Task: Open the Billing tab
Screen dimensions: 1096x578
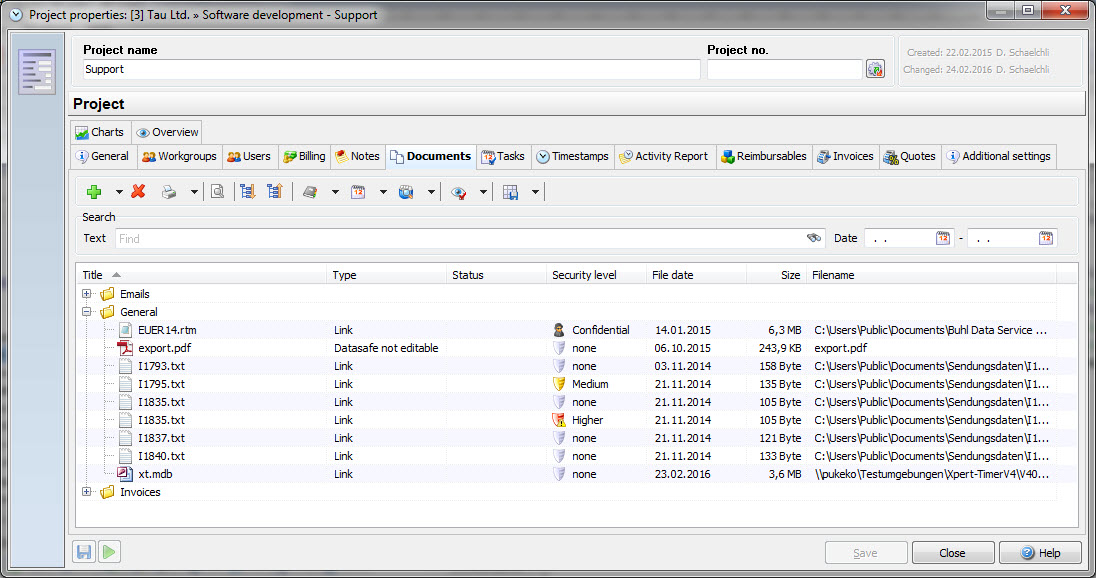Action: [304, 157]
